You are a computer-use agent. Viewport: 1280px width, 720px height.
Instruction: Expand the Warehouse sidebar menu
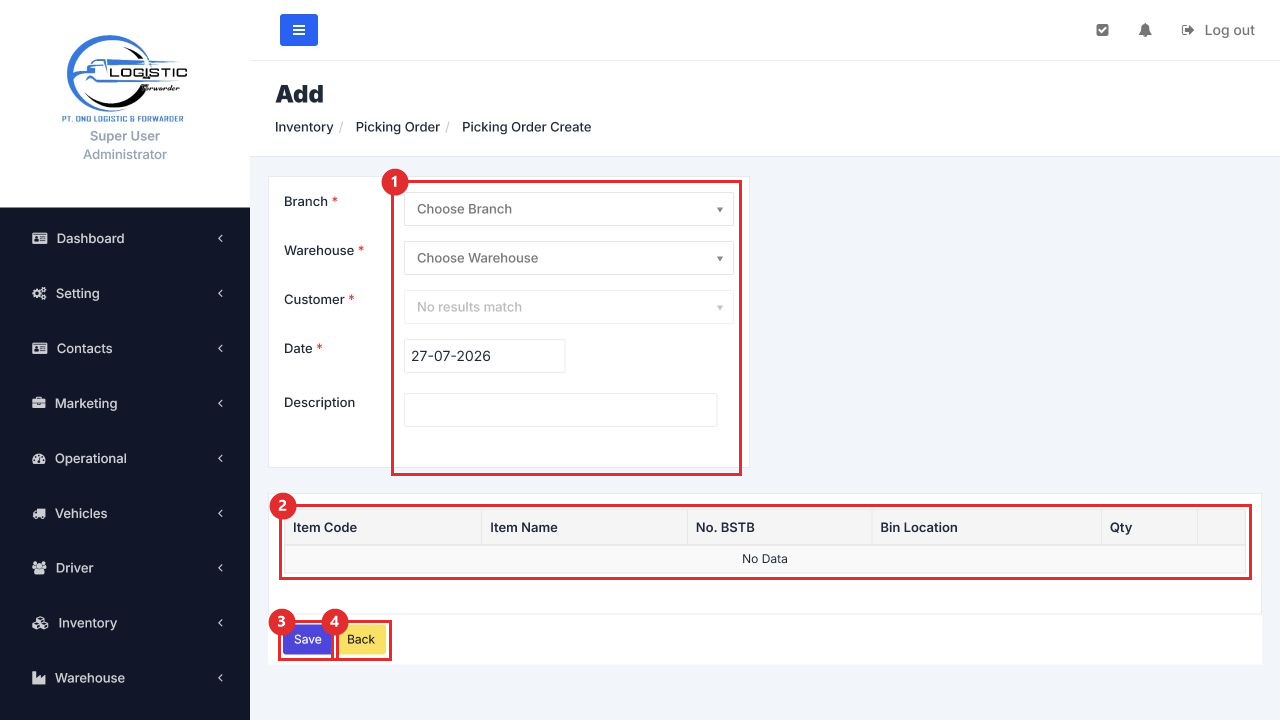[x=125, y=678]
